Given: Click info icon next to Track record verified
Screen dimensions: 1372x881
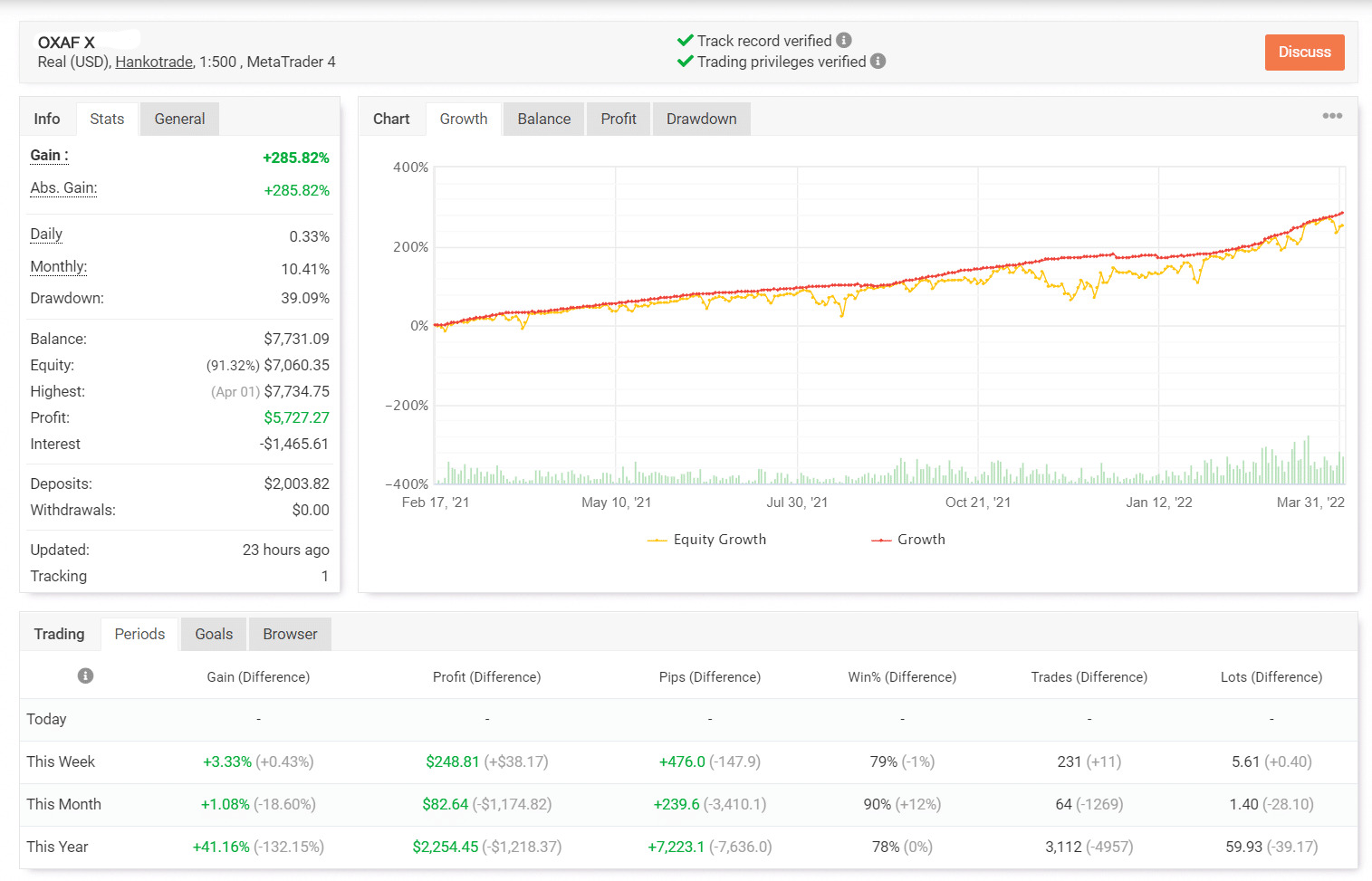Looking at the screenshot, I should point(844,41).
